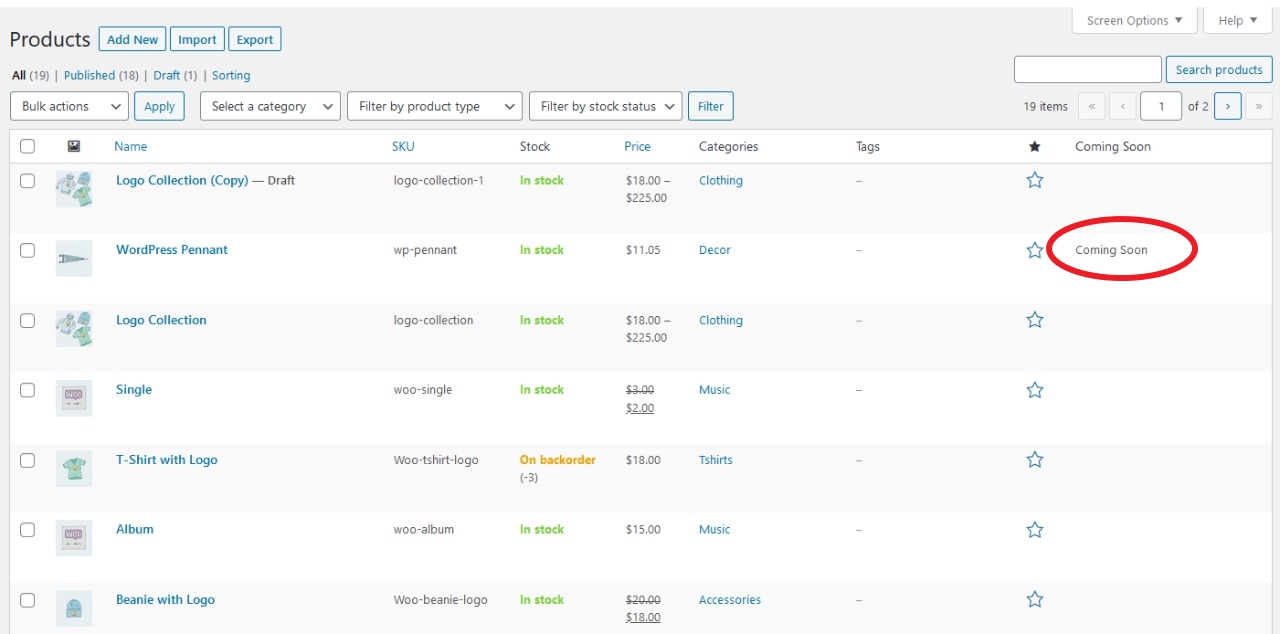
Task: Select the Album product checkbox
Action: [x=27, y=531]
